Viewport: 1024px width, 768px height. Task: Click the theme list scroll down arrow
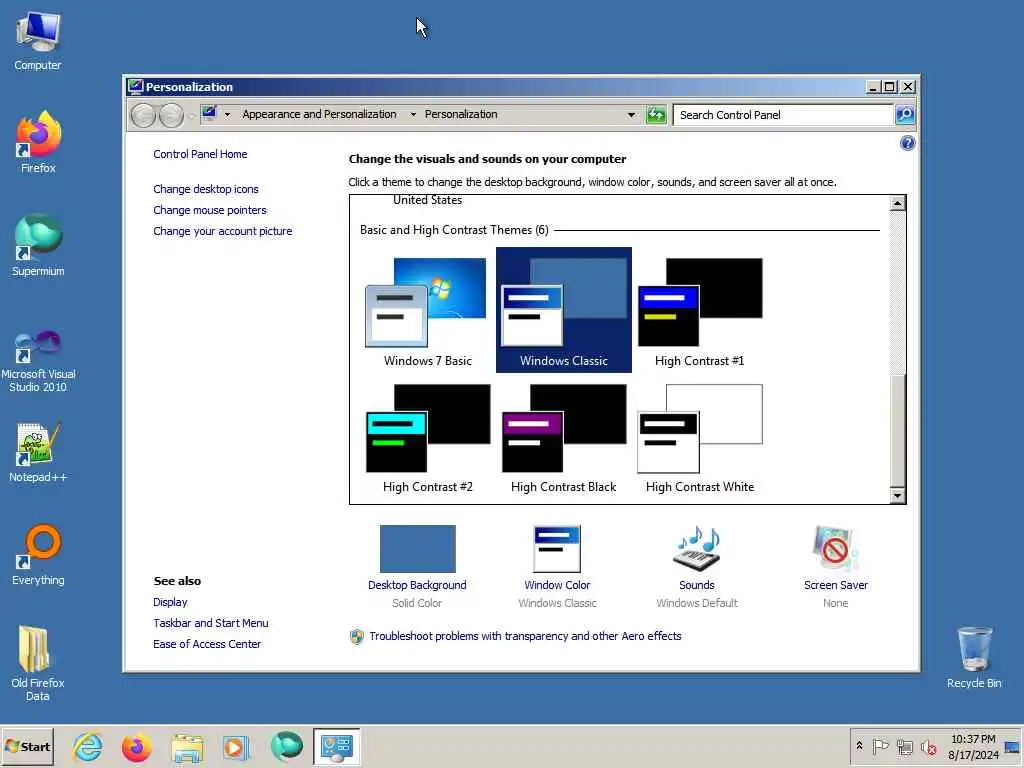(898, 496)
